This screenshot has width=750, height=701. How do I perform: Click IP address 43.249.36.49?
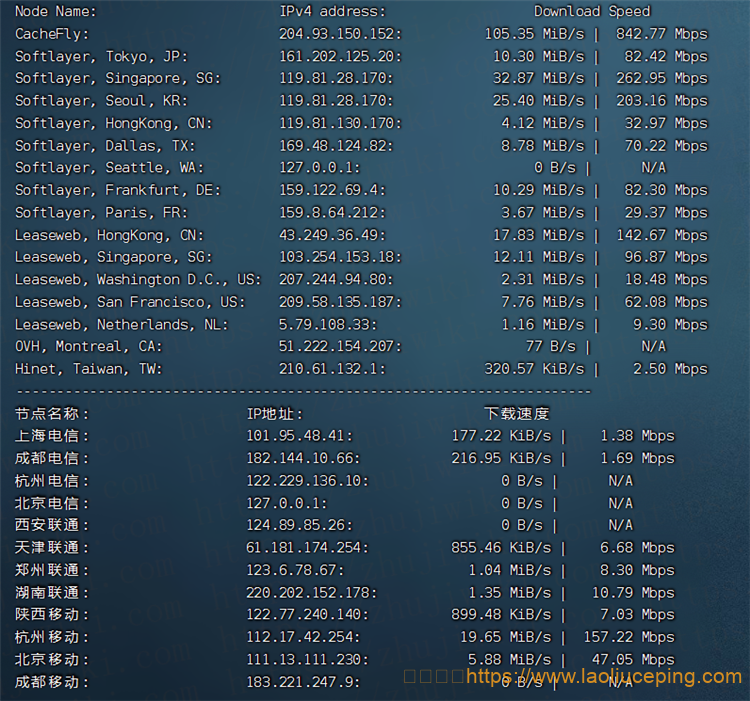pyautogui.click(x=332, y=235)
